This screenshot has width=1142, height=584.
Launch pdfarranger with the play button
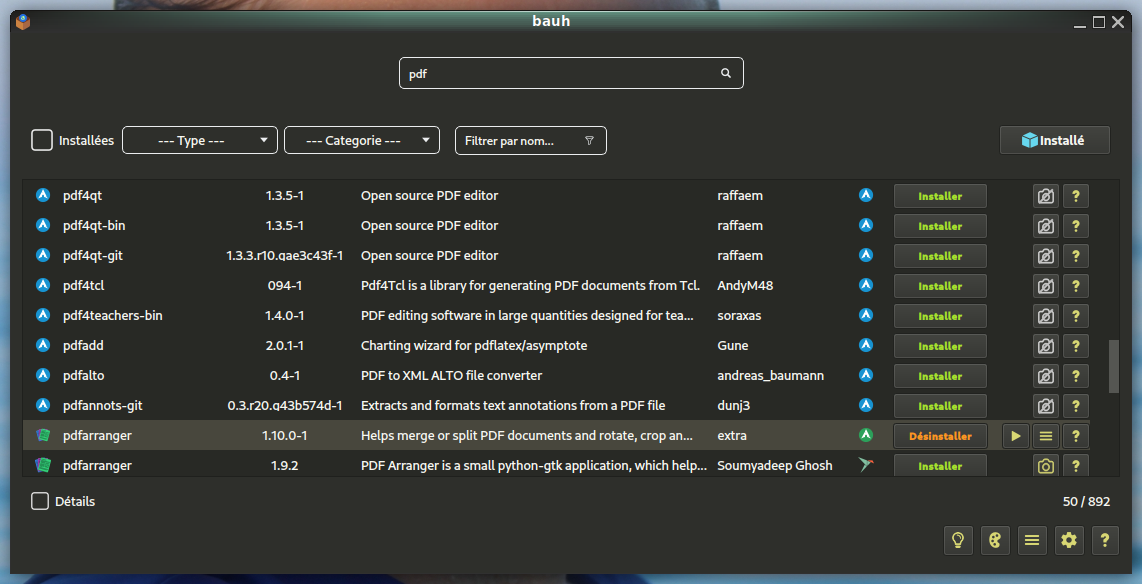coord(1015,435)
